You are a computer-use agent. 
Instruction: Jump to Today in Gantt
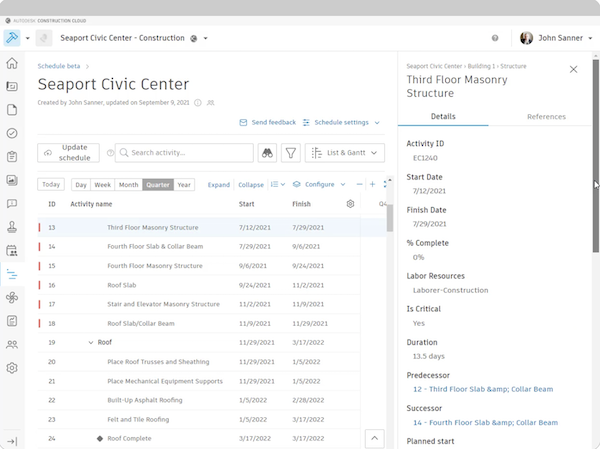tap(51, 184)
